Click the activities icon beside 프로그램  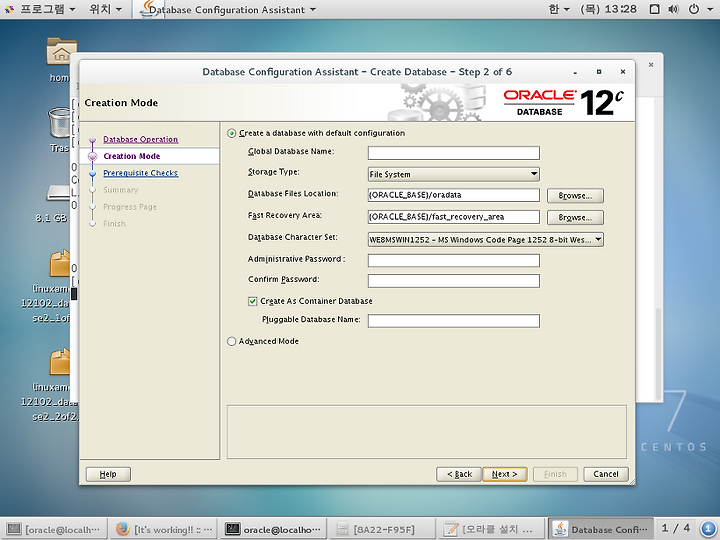[9, 9]
